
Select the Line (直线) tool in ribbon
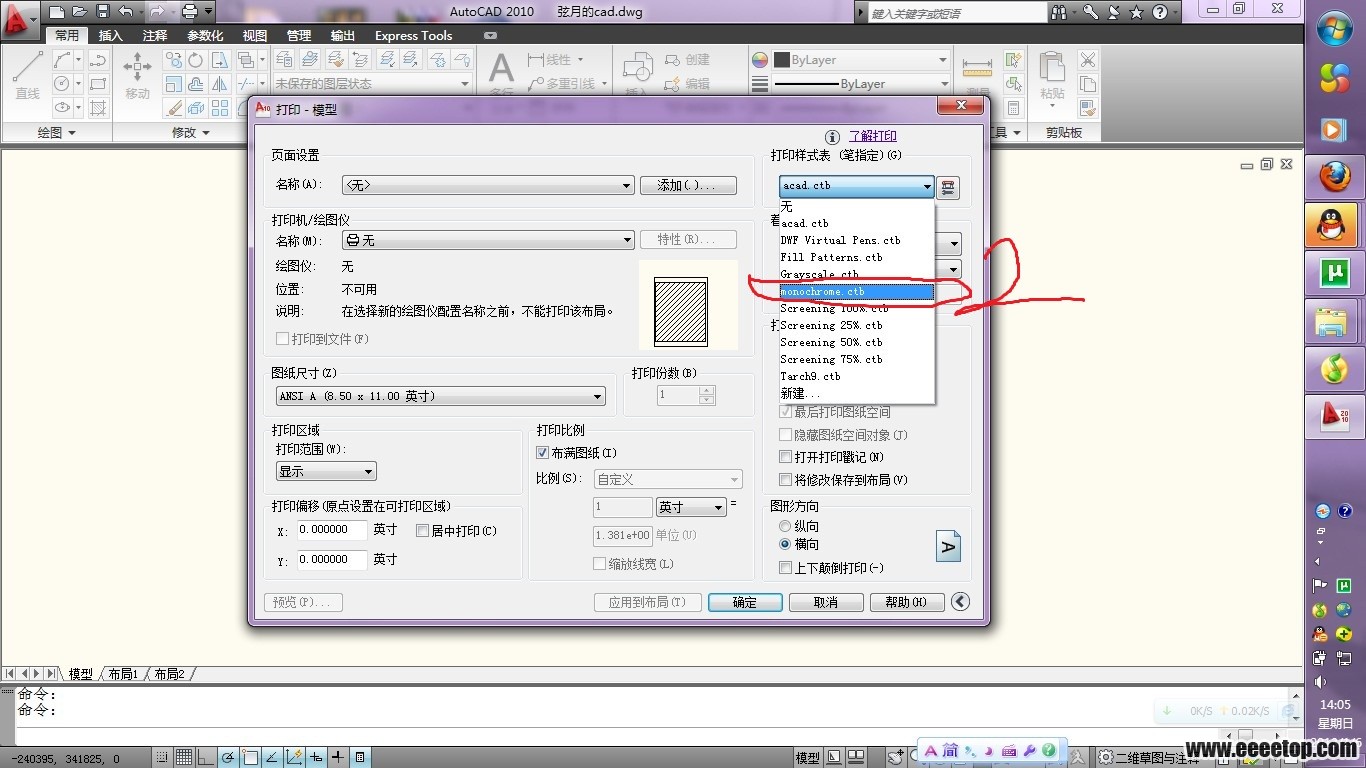[x=27, y=75]
